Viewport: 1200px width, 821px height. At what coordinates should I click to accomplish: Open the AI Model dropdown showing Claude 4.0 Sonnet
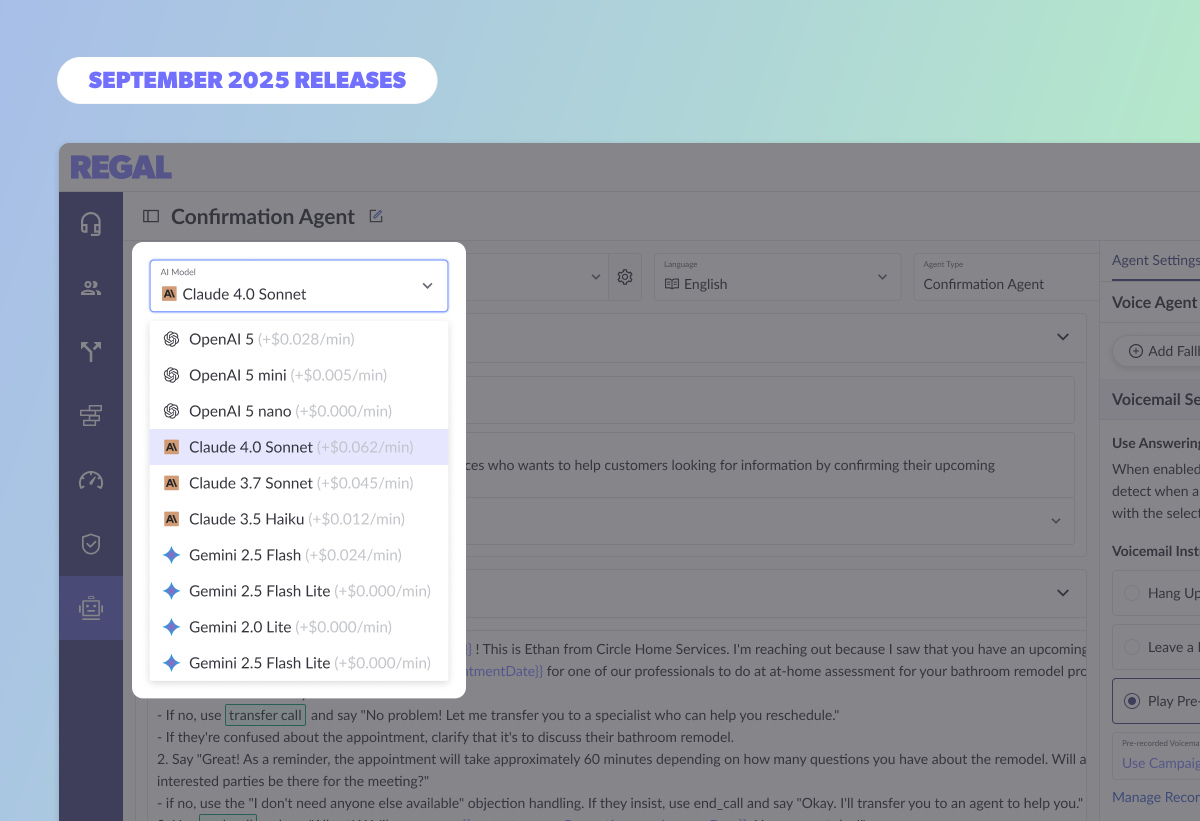299,286
